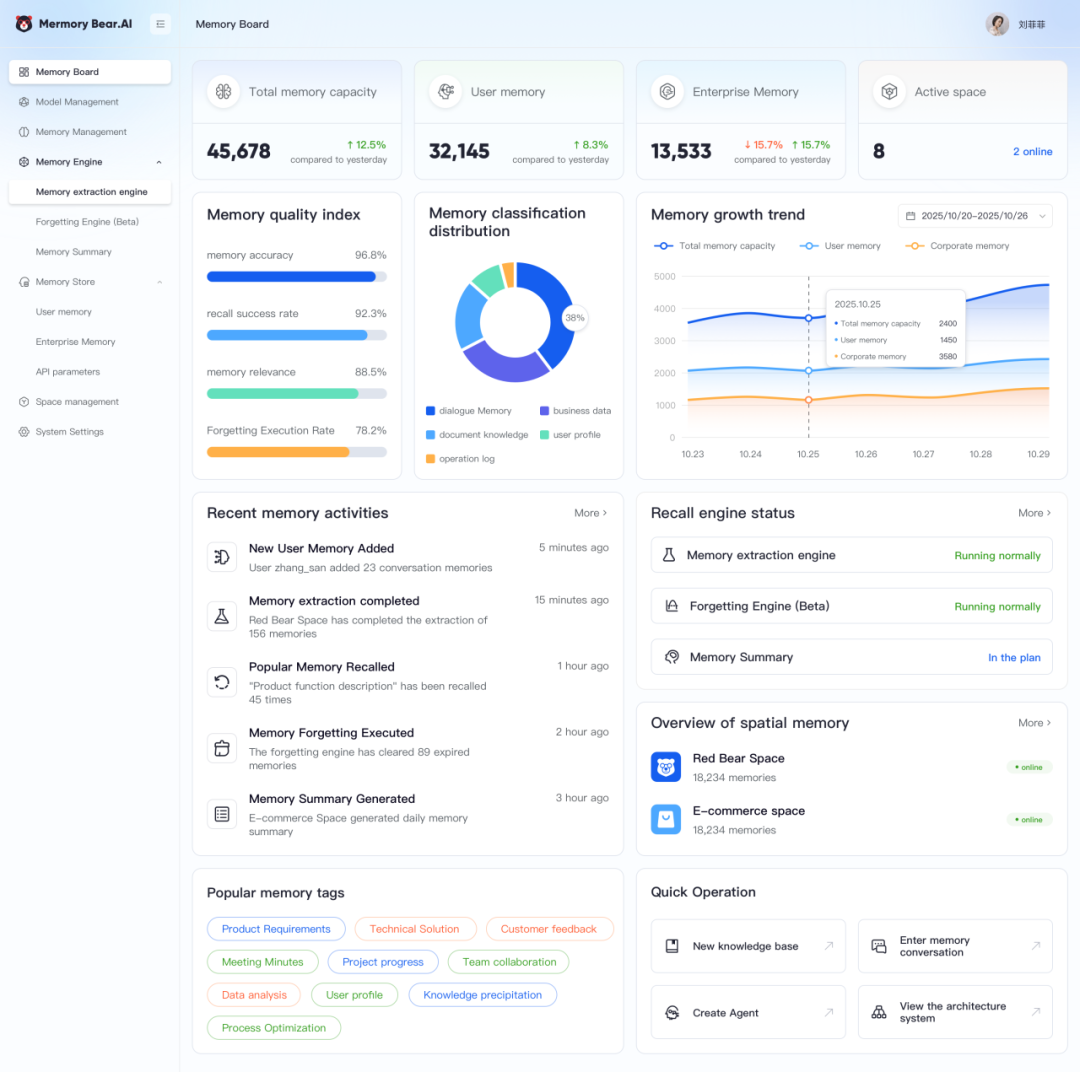Toggle the Total memory capacity legend series
Screen dimensions: 1080x1072
point(714,246)
